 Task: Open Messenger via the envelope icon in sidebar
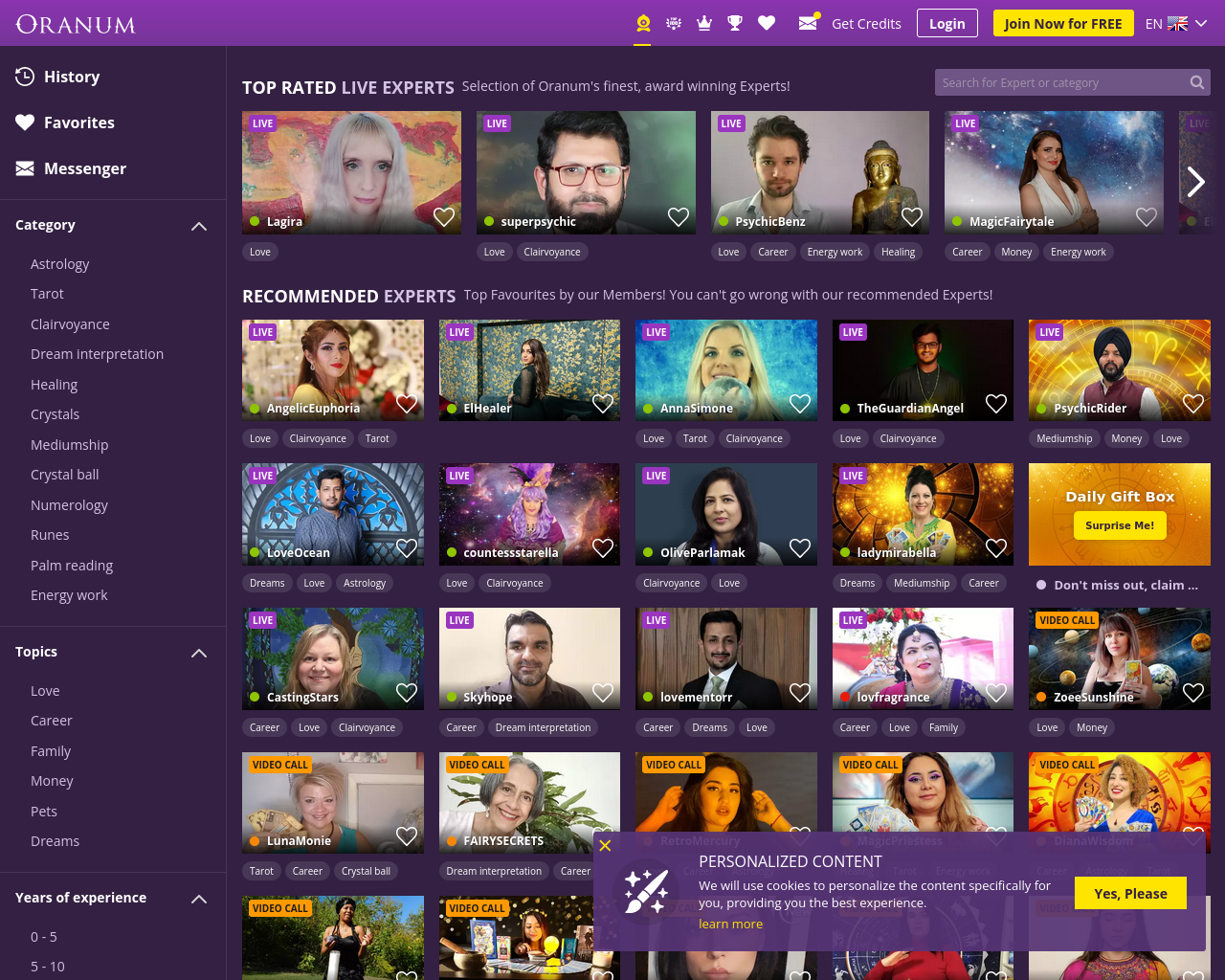[x=25, y=168]
